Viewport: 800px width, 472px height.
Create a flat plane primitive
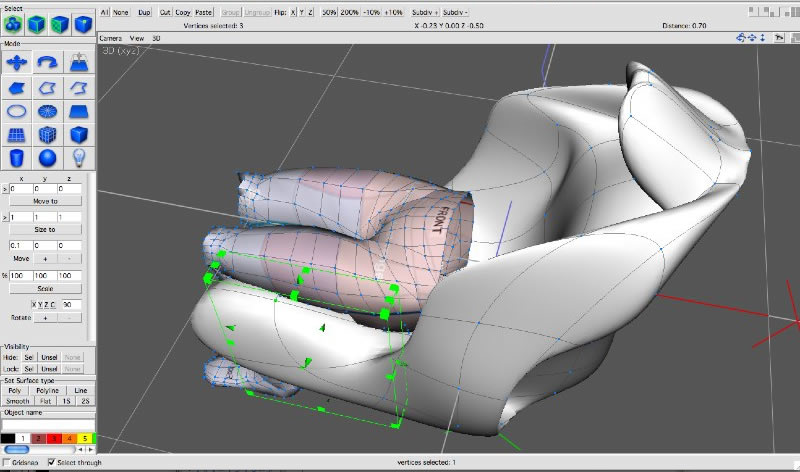(x=79, y=111)
